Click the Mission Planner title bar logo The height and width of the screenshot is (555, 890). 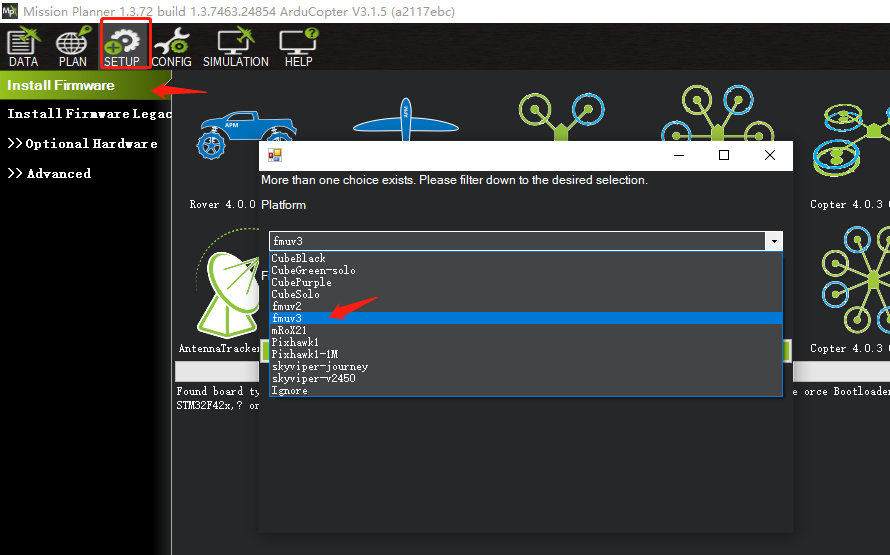click(10, 11)
